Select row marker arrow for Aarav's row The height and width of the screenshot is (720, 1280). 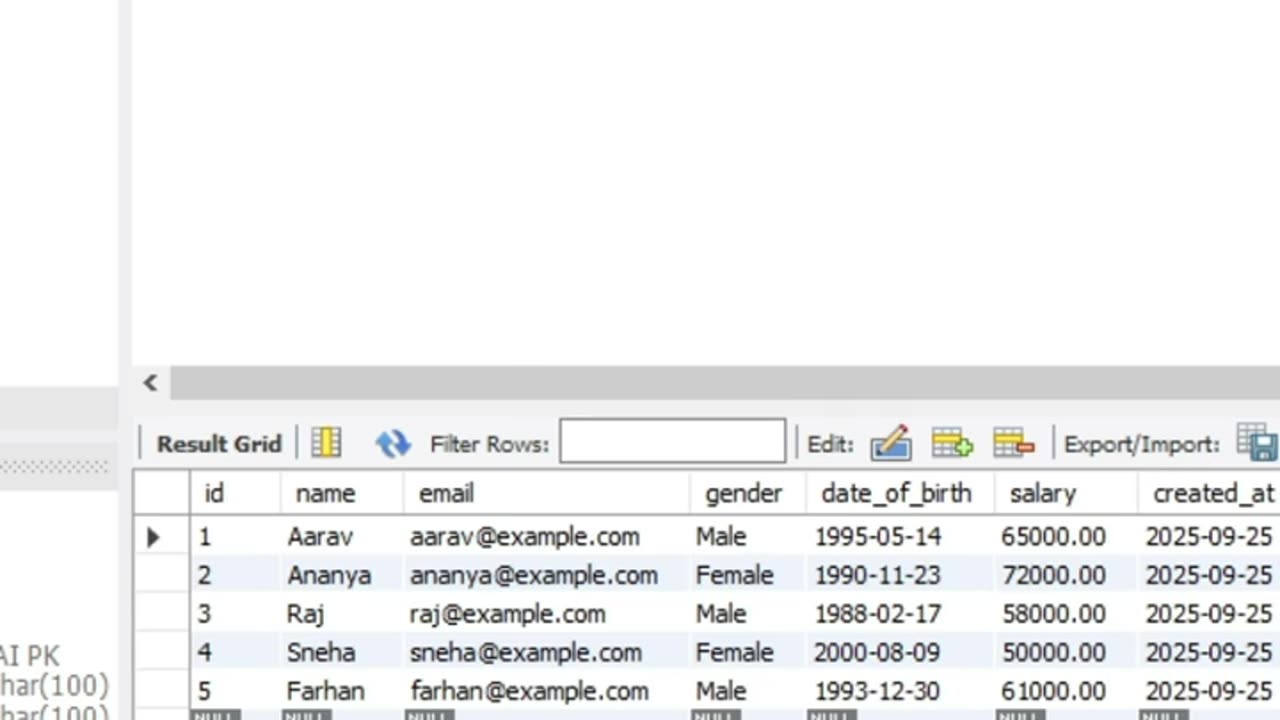153,537
